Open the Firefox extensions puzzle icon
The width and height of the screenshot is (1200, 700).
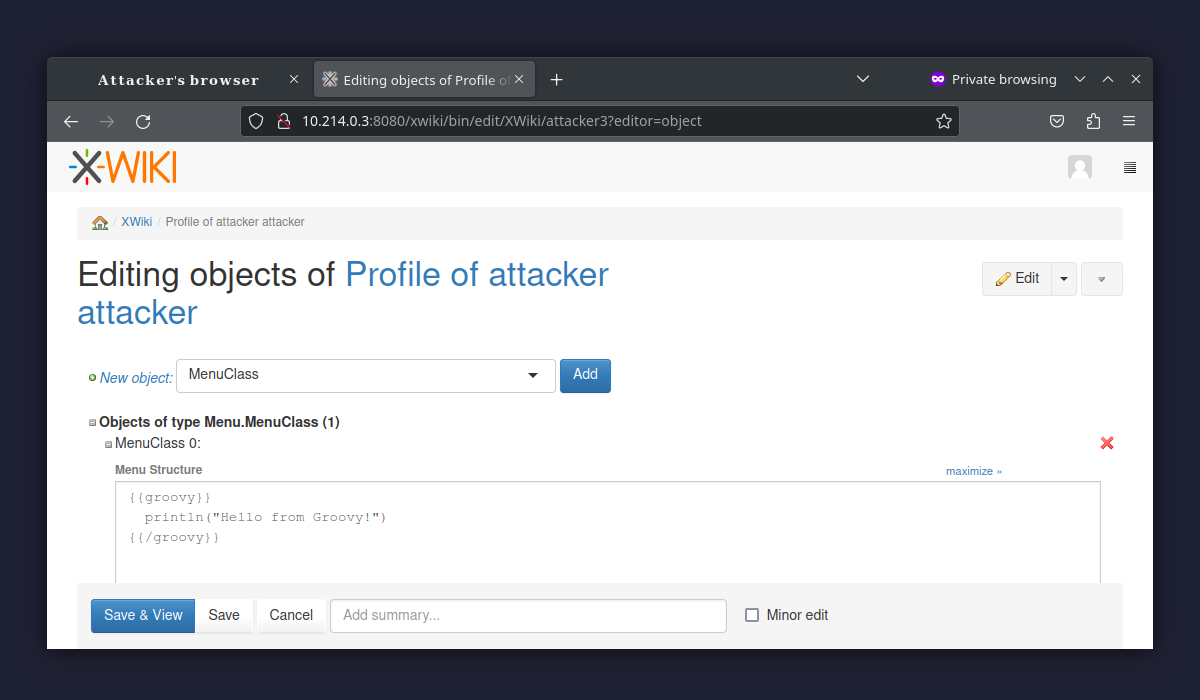point(1093,120)
